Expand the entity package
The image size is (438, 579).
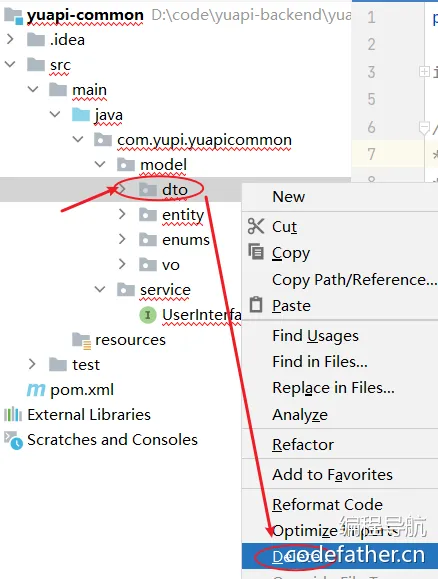(122, 214)
